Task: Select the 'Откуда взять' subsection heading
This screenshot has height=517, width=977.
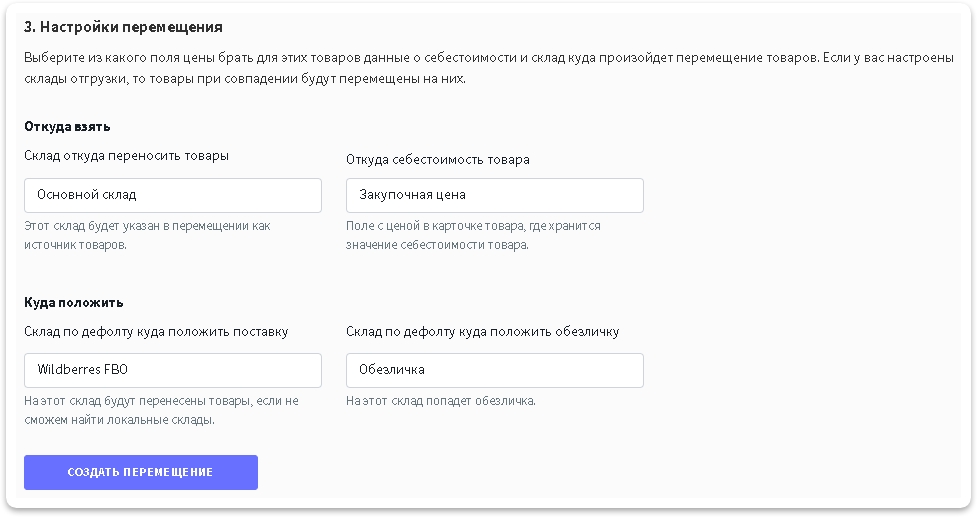Action: tap(67, 127)
